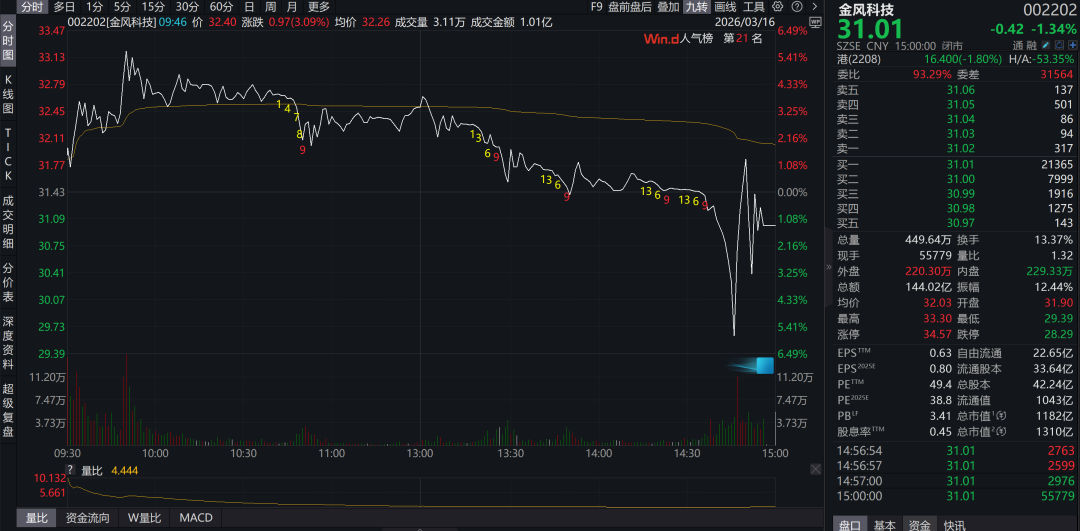Click the 港(2208) H-share quote row

(x=955, y=60)
